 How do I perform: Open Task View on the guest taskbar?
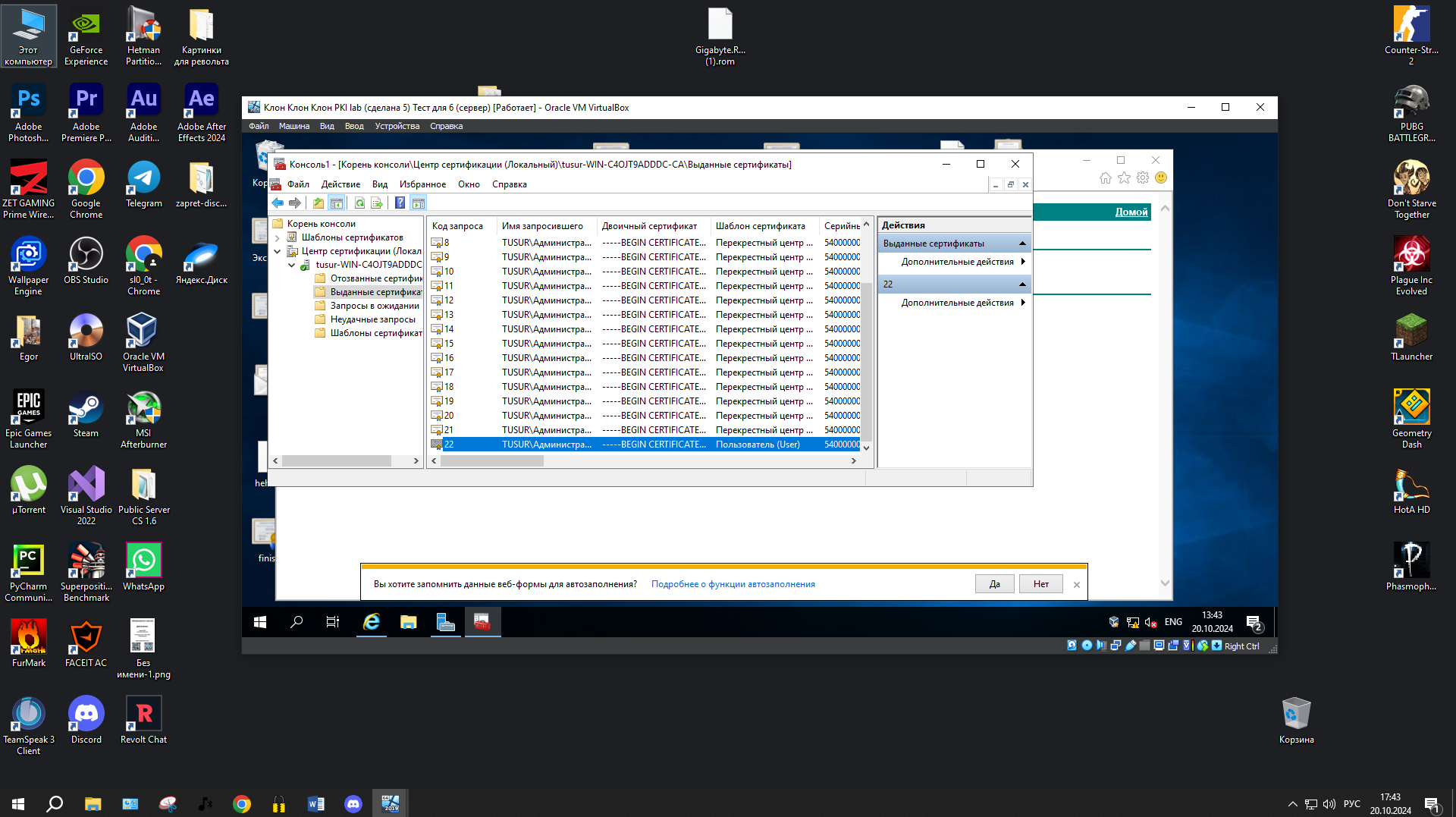click(333, 622)
